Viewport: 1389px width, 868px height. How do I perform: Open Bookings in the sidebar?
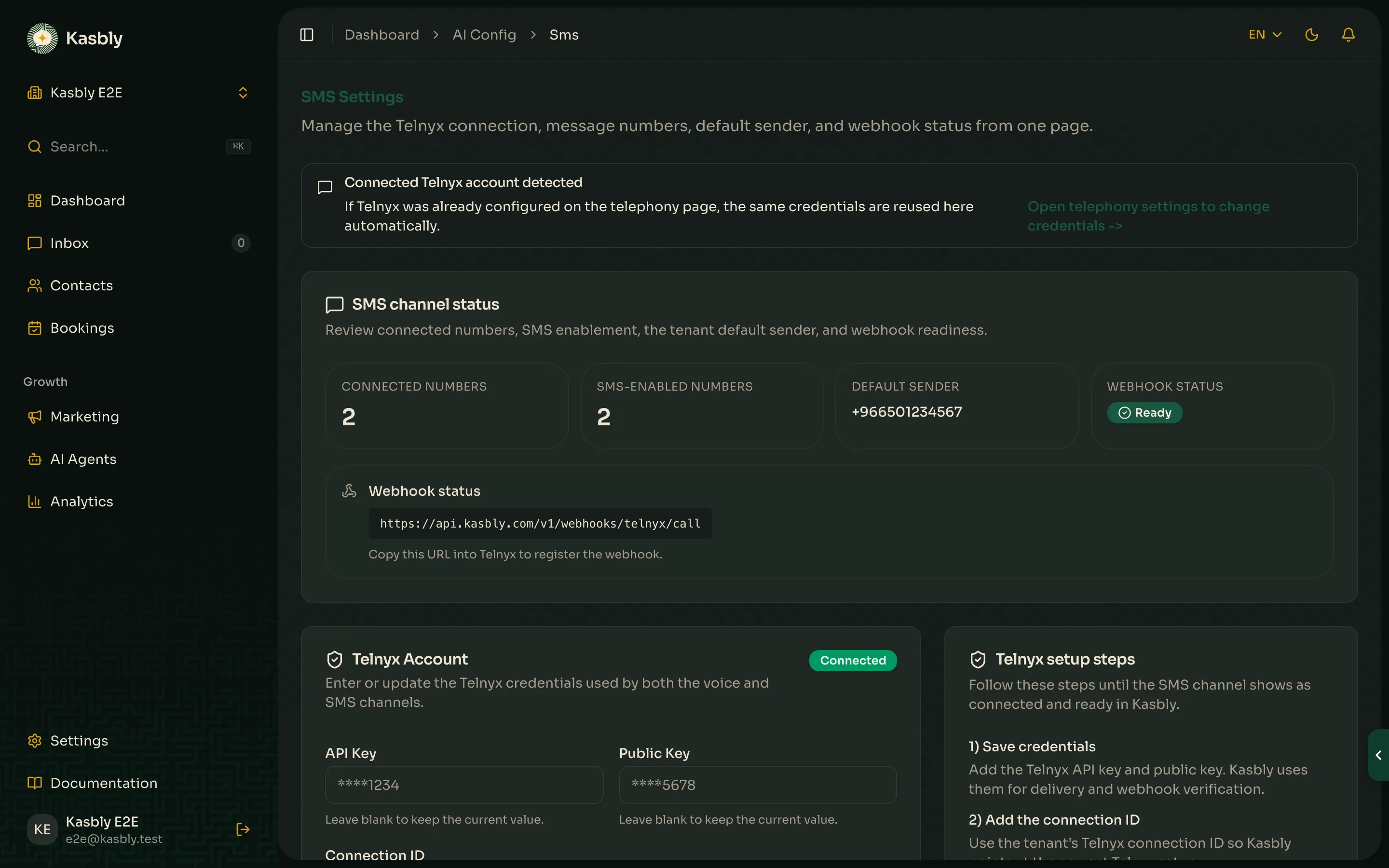(138, 328)
